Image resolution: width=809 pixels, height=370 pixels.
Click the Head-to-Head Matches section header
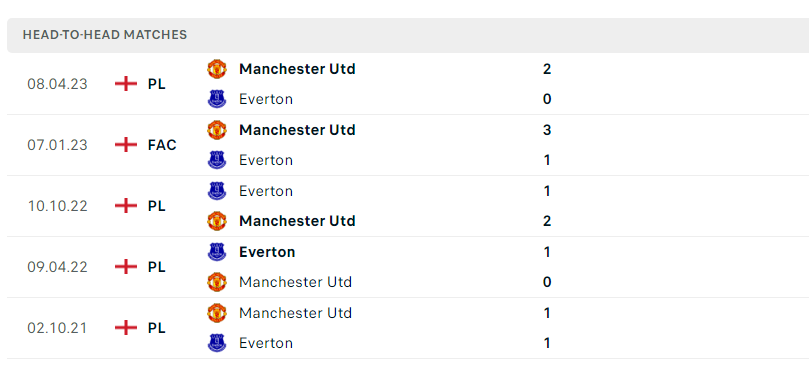[408, 35]
